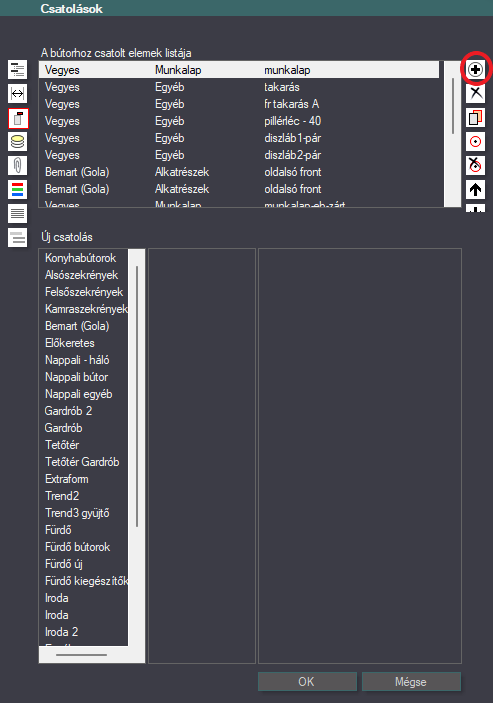
Task: Click the indented list icon atop the sidebar
Action: pyautogui.click(x=17, y=69)
